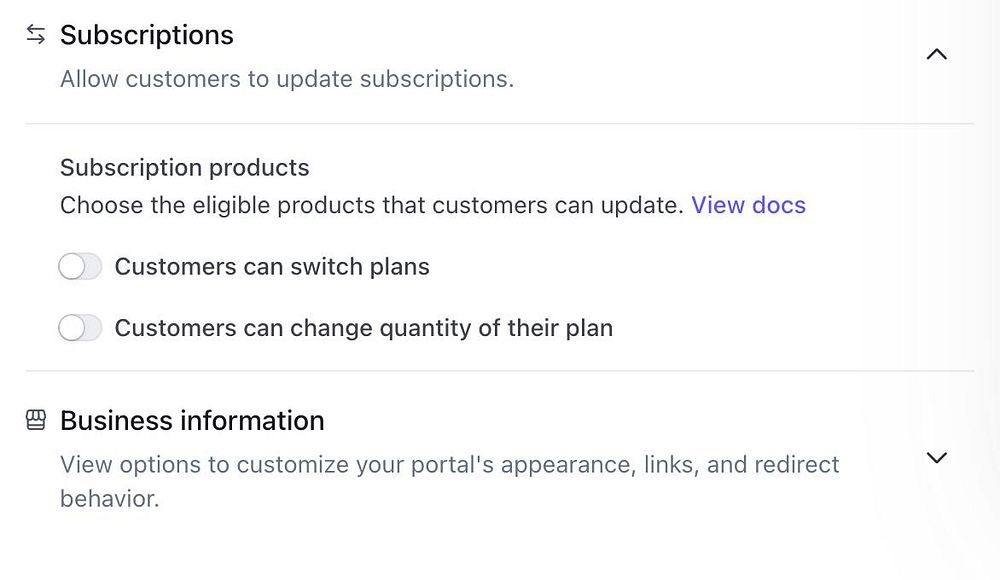This screenshot has width=1000, height=580.
Task: Click the Business information storefront icon
Action: point(36,420)
